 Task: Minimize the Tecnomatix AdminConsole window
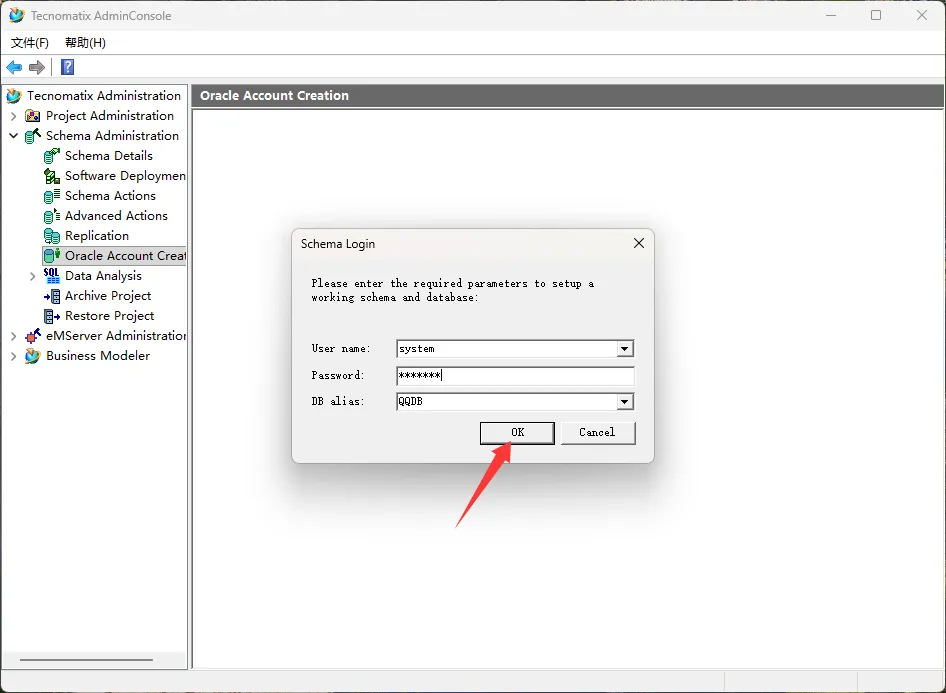[831, 15]
